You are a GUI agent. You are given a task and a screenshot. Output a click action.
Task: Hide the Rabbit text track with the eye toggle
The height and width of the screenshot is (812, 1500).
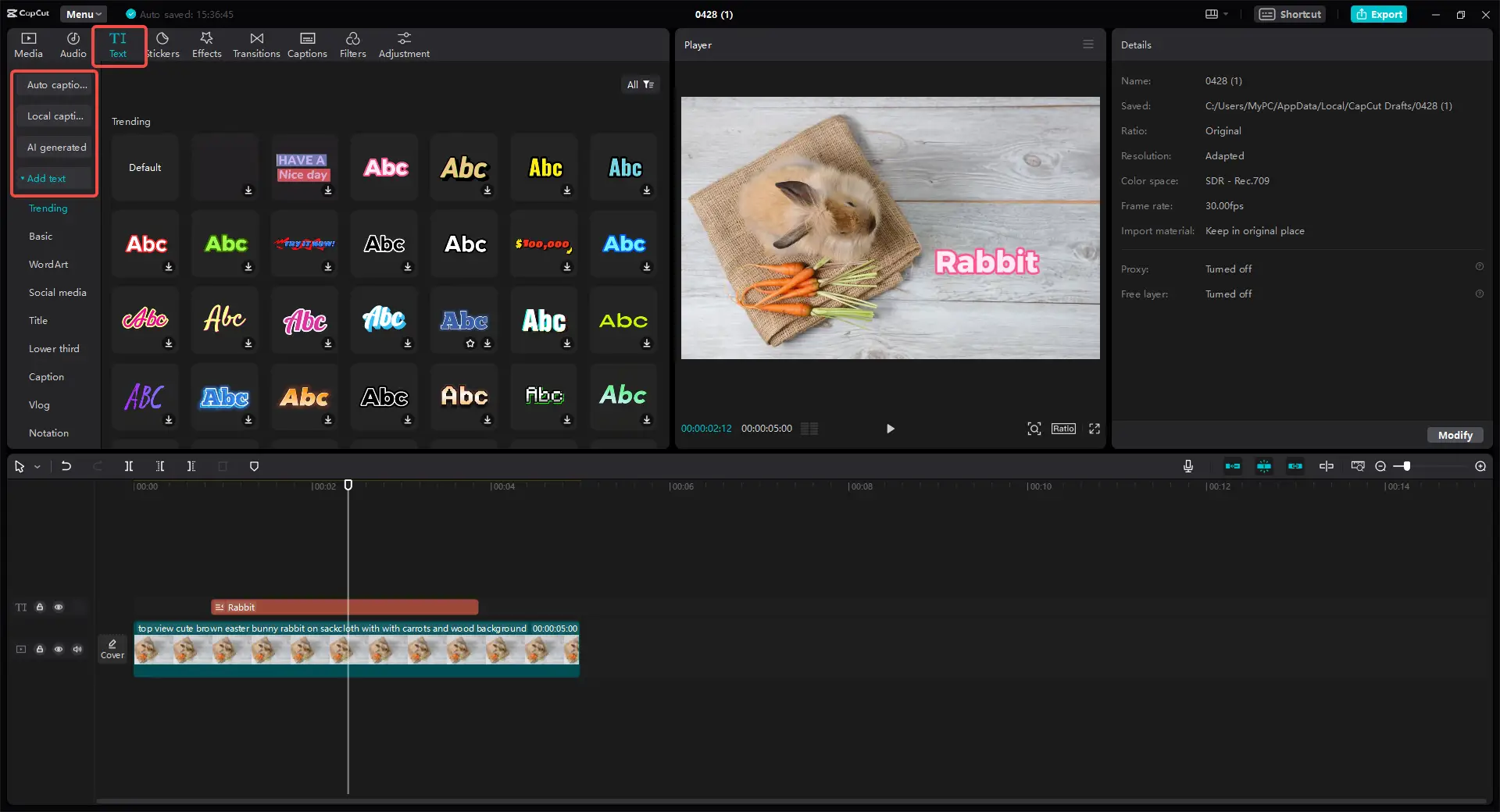[59, 607]
